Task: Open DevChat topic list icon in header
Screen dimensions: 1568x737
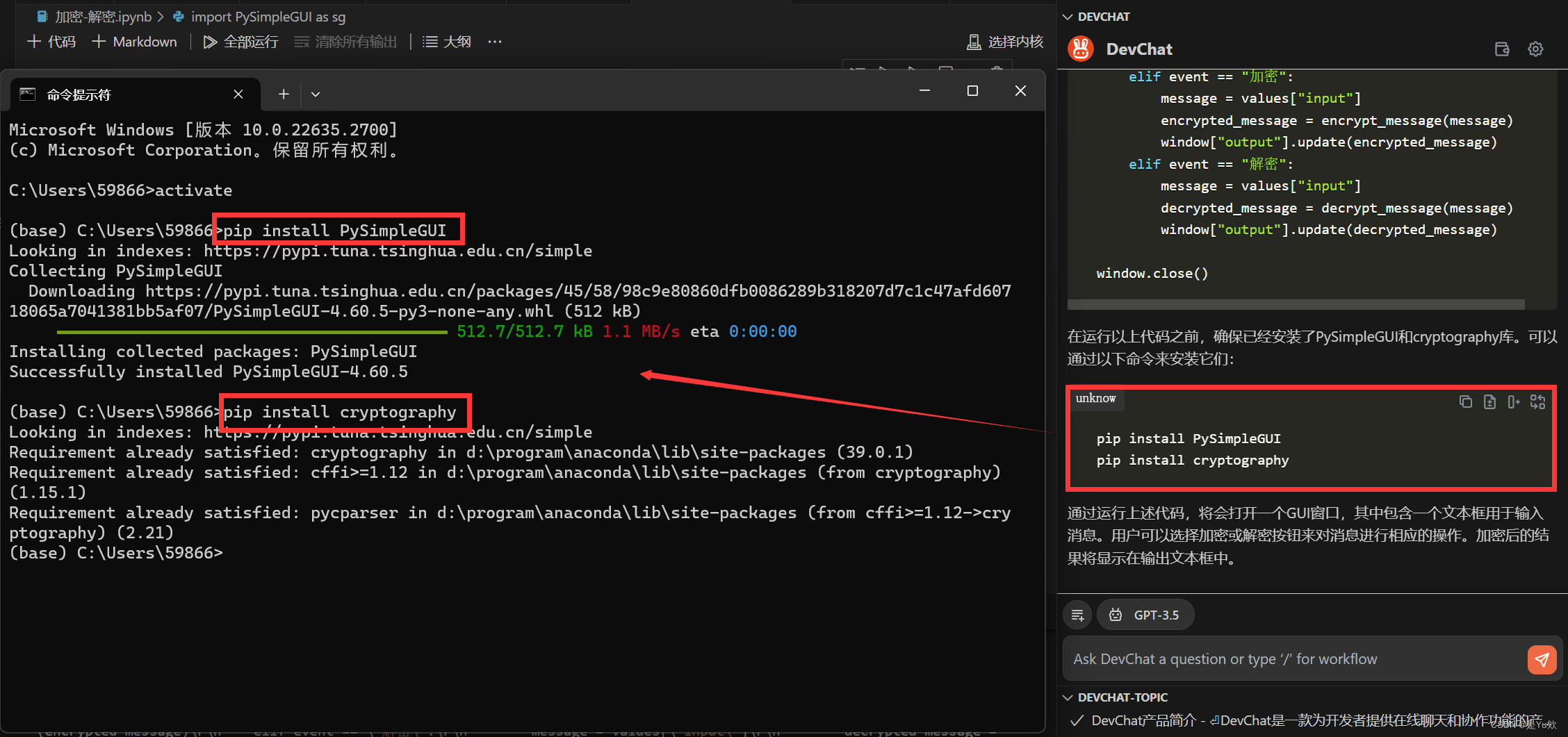Action: (x=1502, y=49)
